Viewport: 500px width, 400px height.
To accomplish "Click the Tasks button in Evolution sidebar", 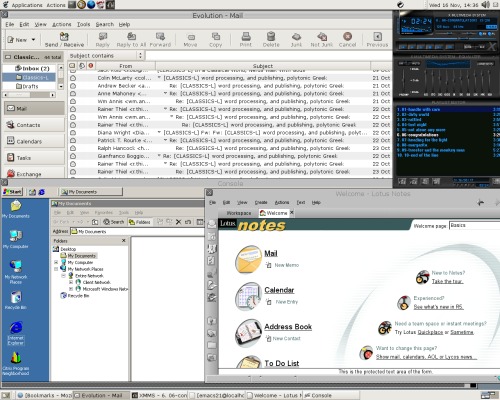I will pos(34,157).
